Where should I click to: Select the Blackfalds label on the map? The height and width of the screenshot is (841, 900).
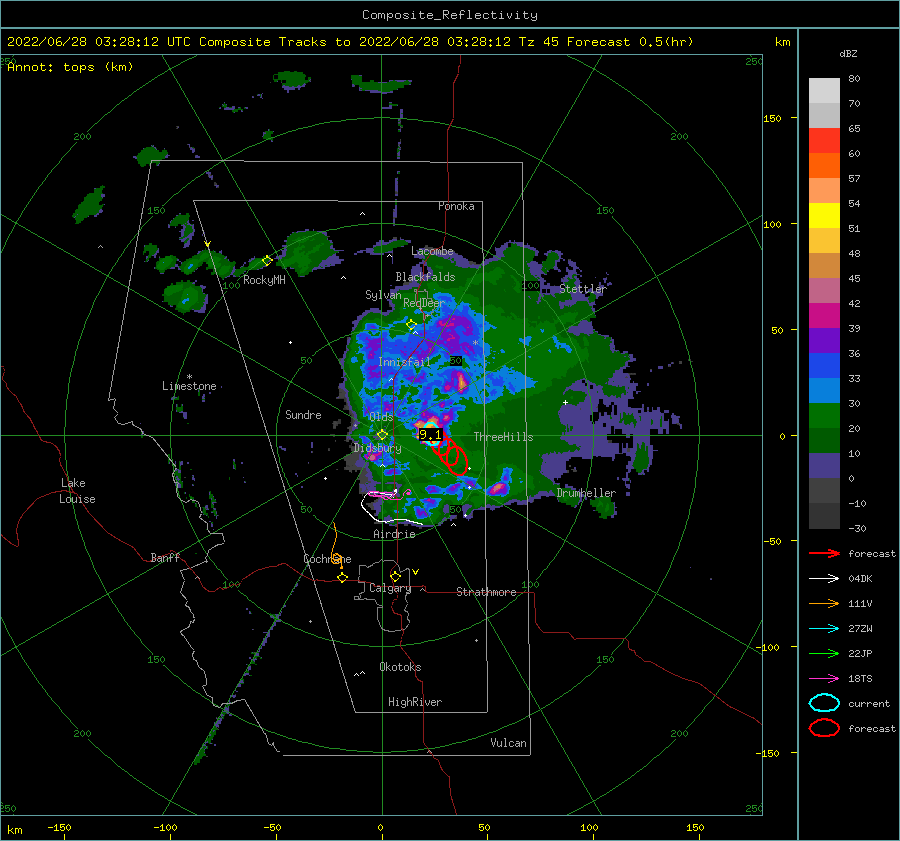tap(425, 277)
